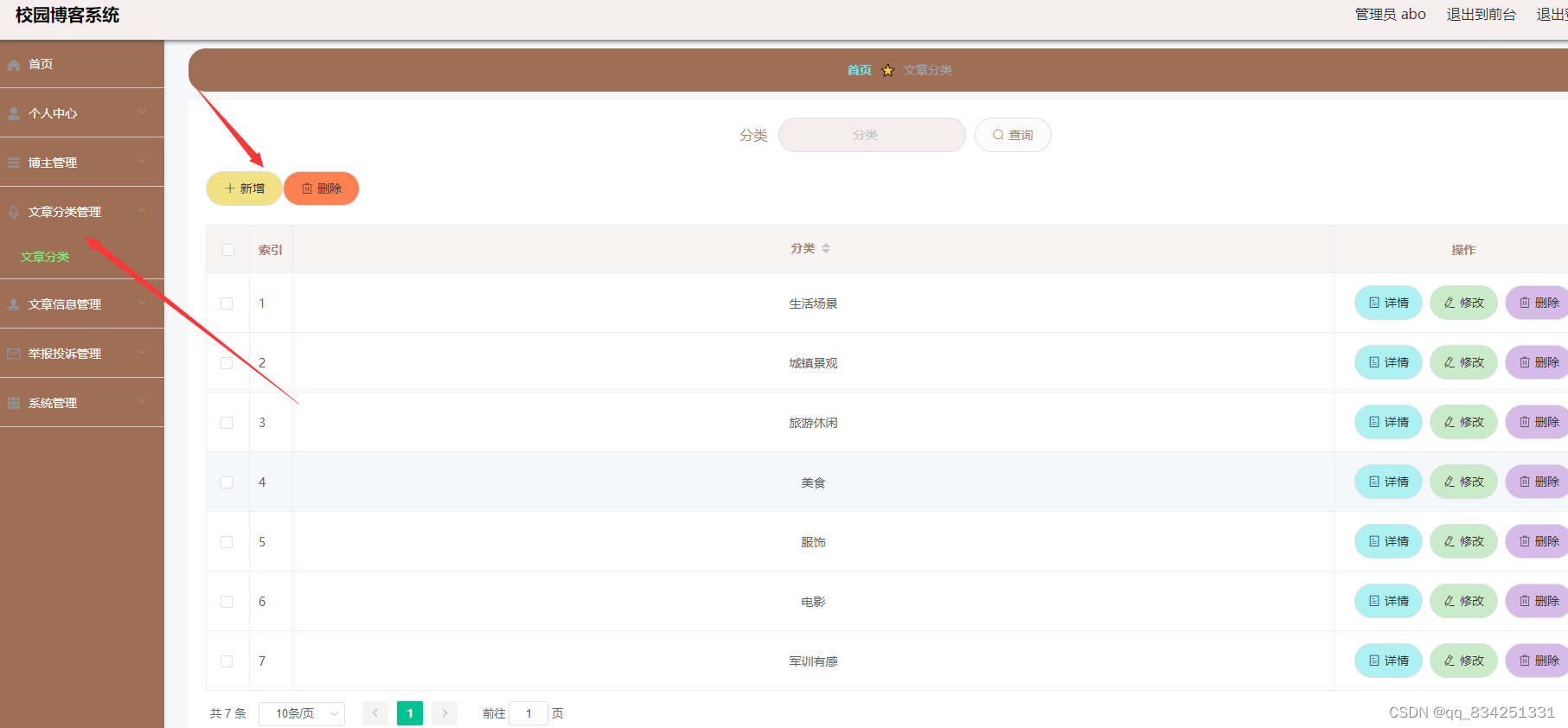Check the box for row 2 城镇景观
The image size is (1568, 728).
point(227,363)
